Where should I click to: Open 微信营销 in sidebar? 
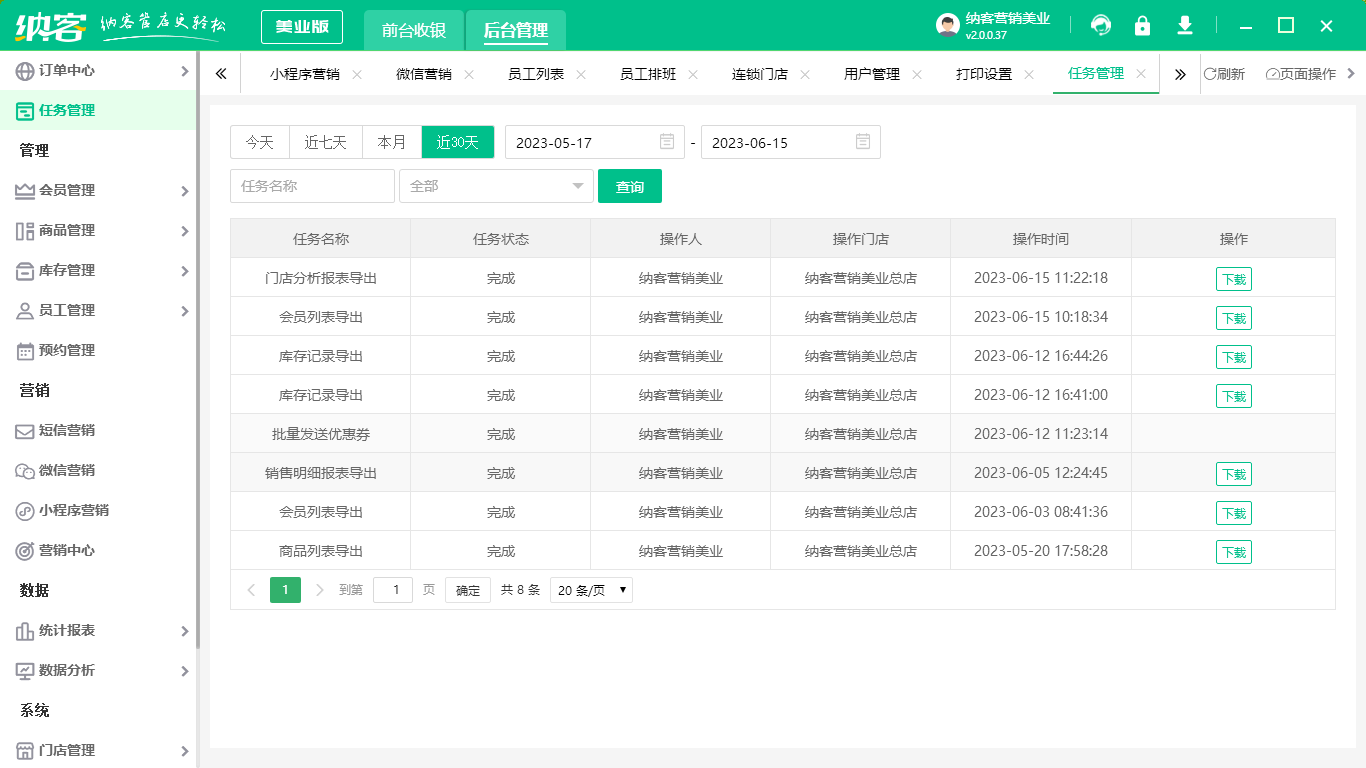[98, 470]
